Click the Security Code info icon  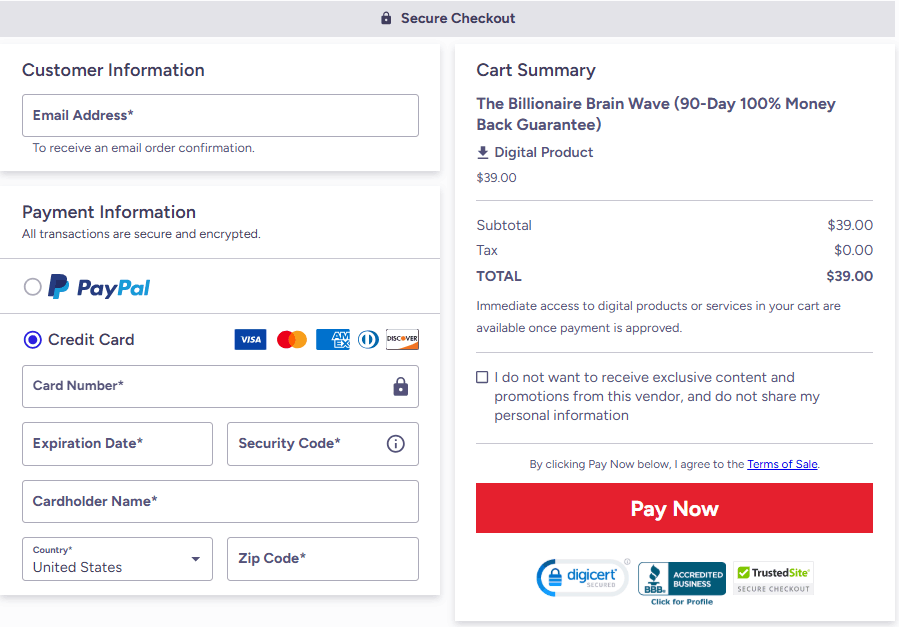coord(395,444)
